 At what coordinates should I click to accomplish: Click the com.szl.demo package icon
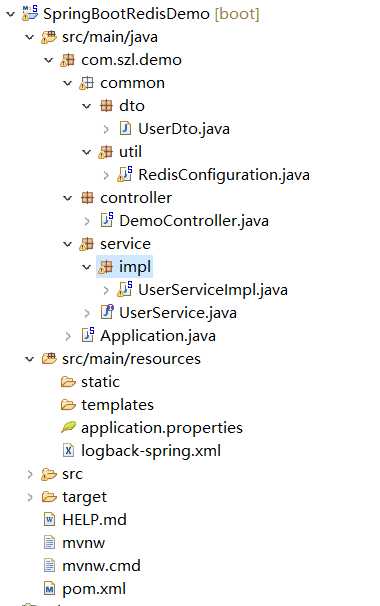coord(67,60)
